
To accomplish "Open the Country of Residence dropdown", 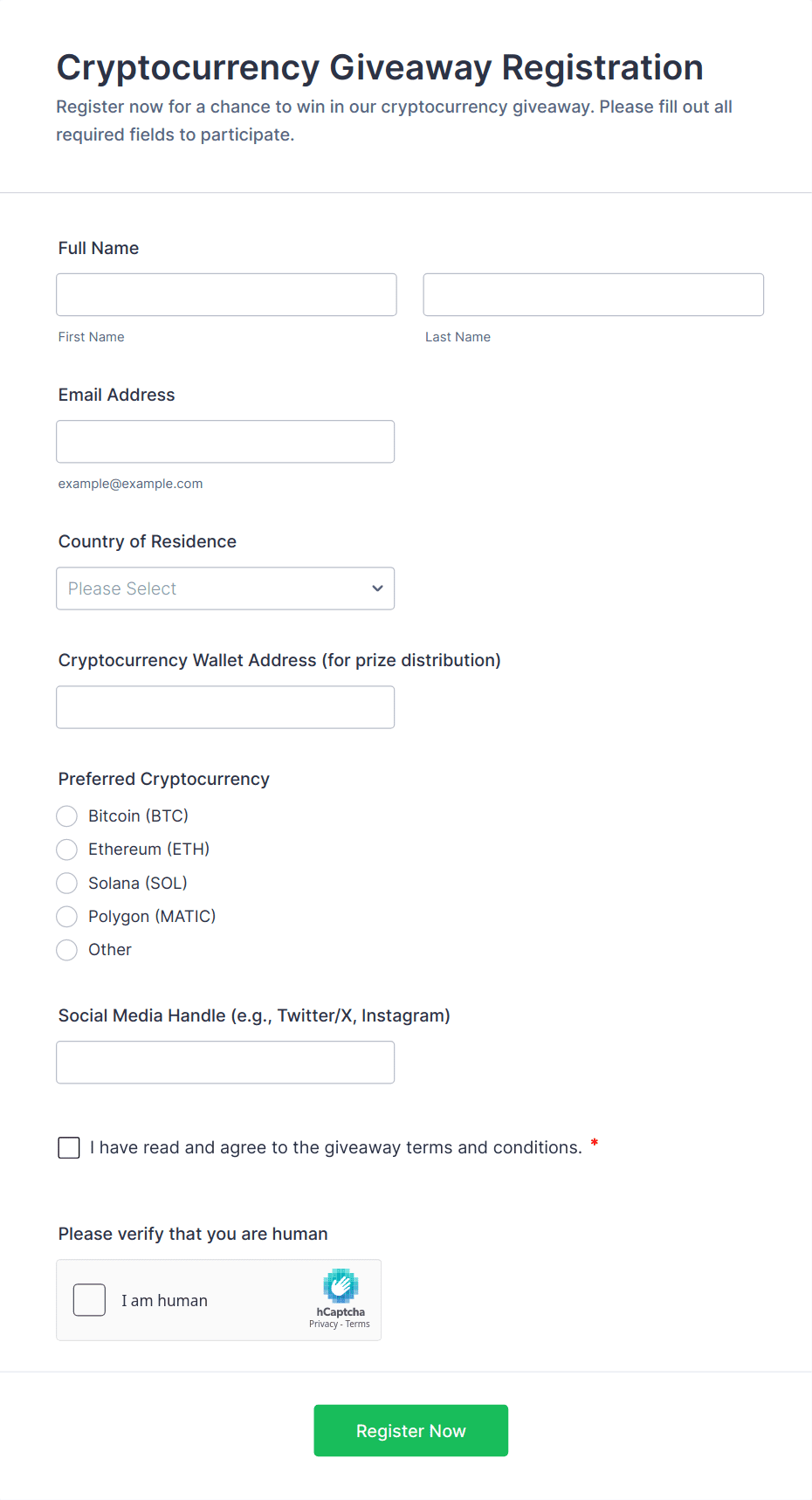I will click(225, 588).
